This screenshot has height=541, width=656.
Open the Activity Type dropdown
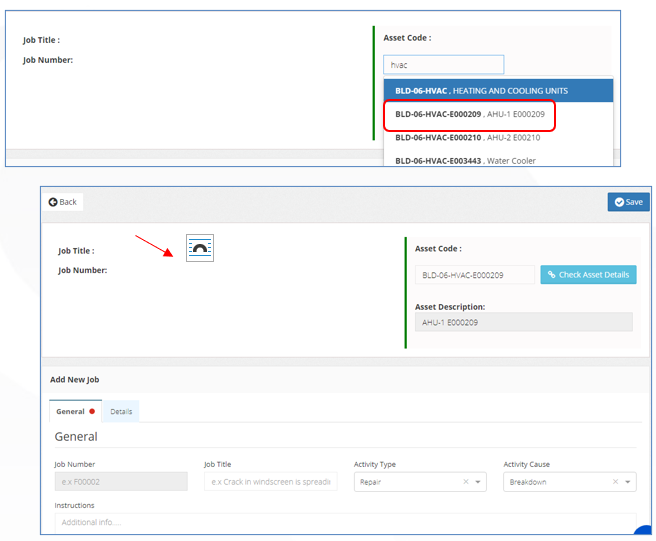click(420, 482)
